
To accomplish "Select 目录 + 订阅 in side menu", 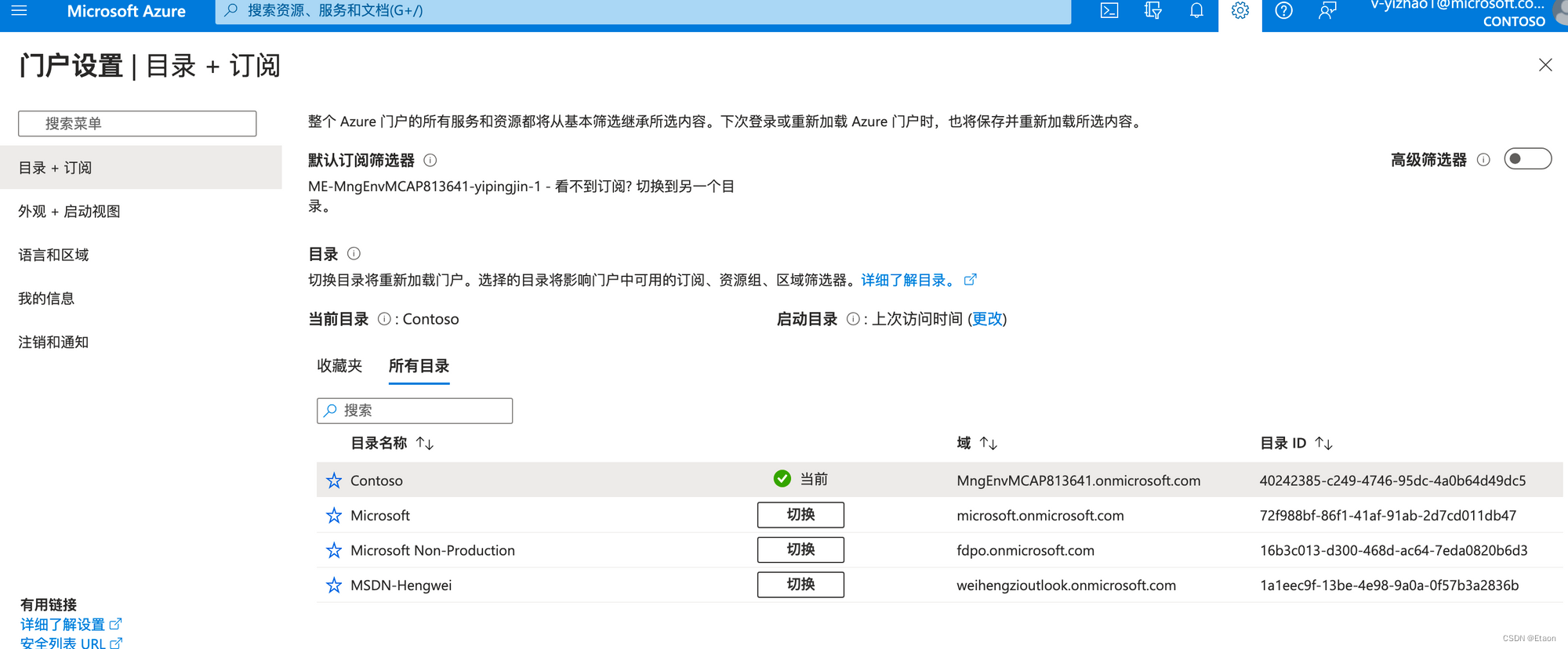I will (141, 168).
